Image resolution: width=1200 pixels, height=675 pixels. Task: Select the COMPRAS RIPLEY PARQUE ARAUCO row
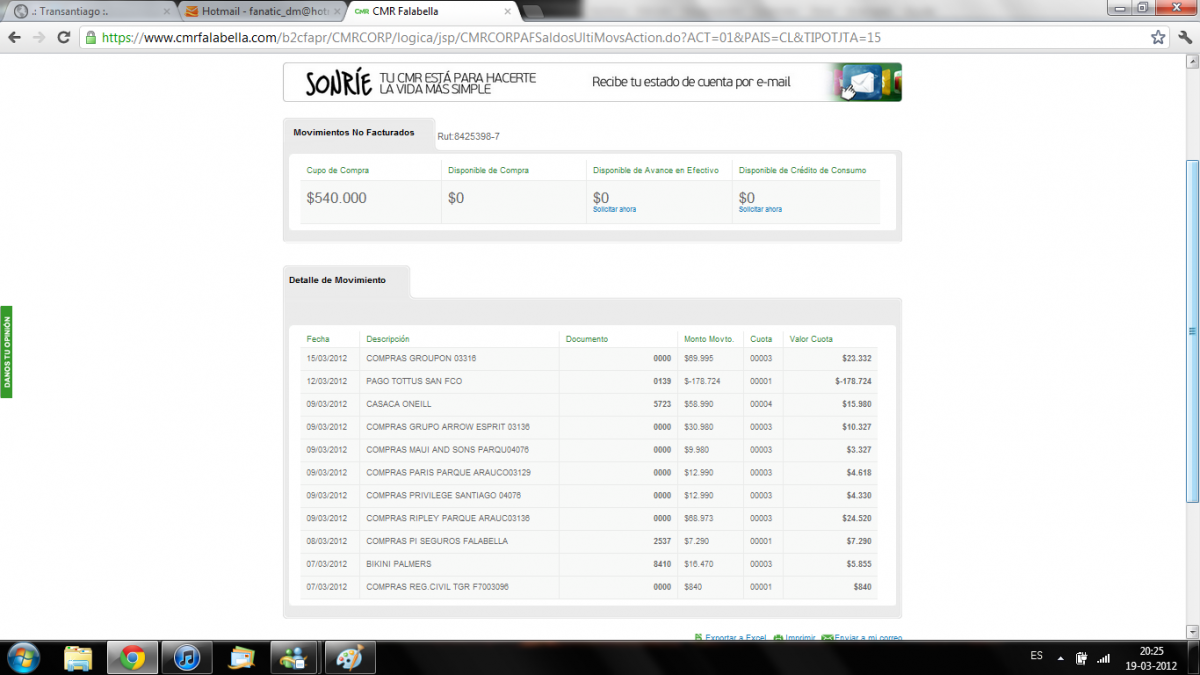[x=589, y=519]
